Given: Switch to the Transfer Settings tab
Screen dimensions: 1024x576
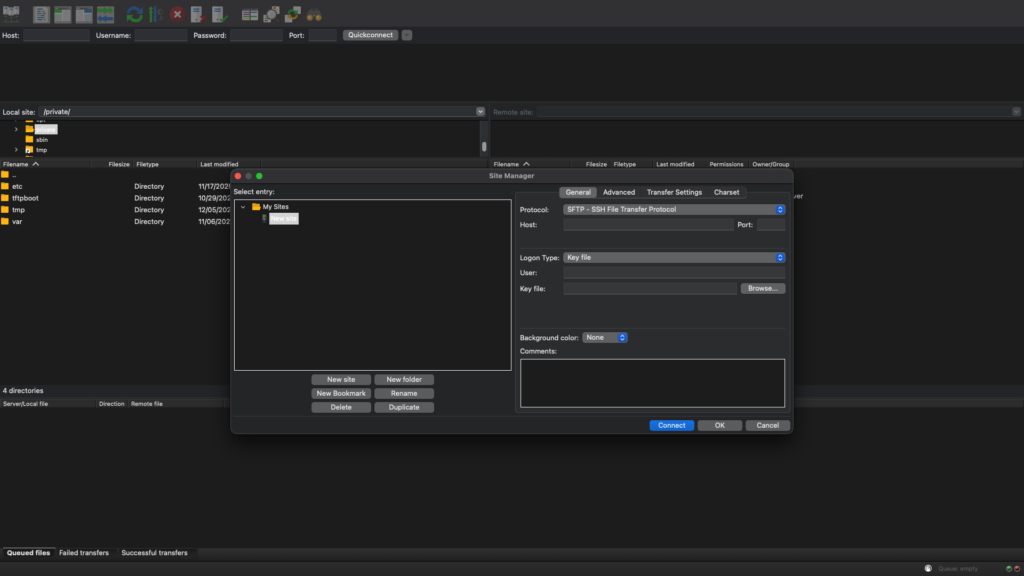Looking at the screenshot, I should coord(674,192).
